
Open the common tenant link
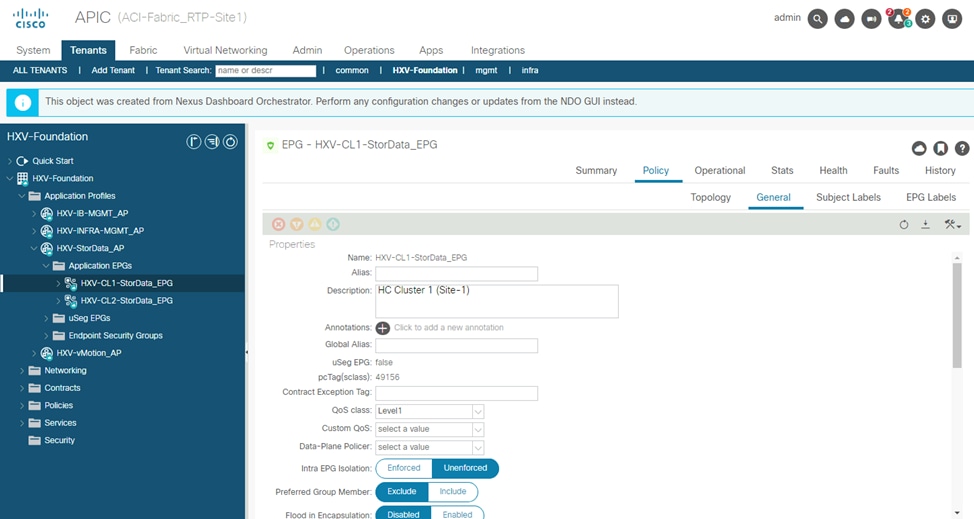352,70
